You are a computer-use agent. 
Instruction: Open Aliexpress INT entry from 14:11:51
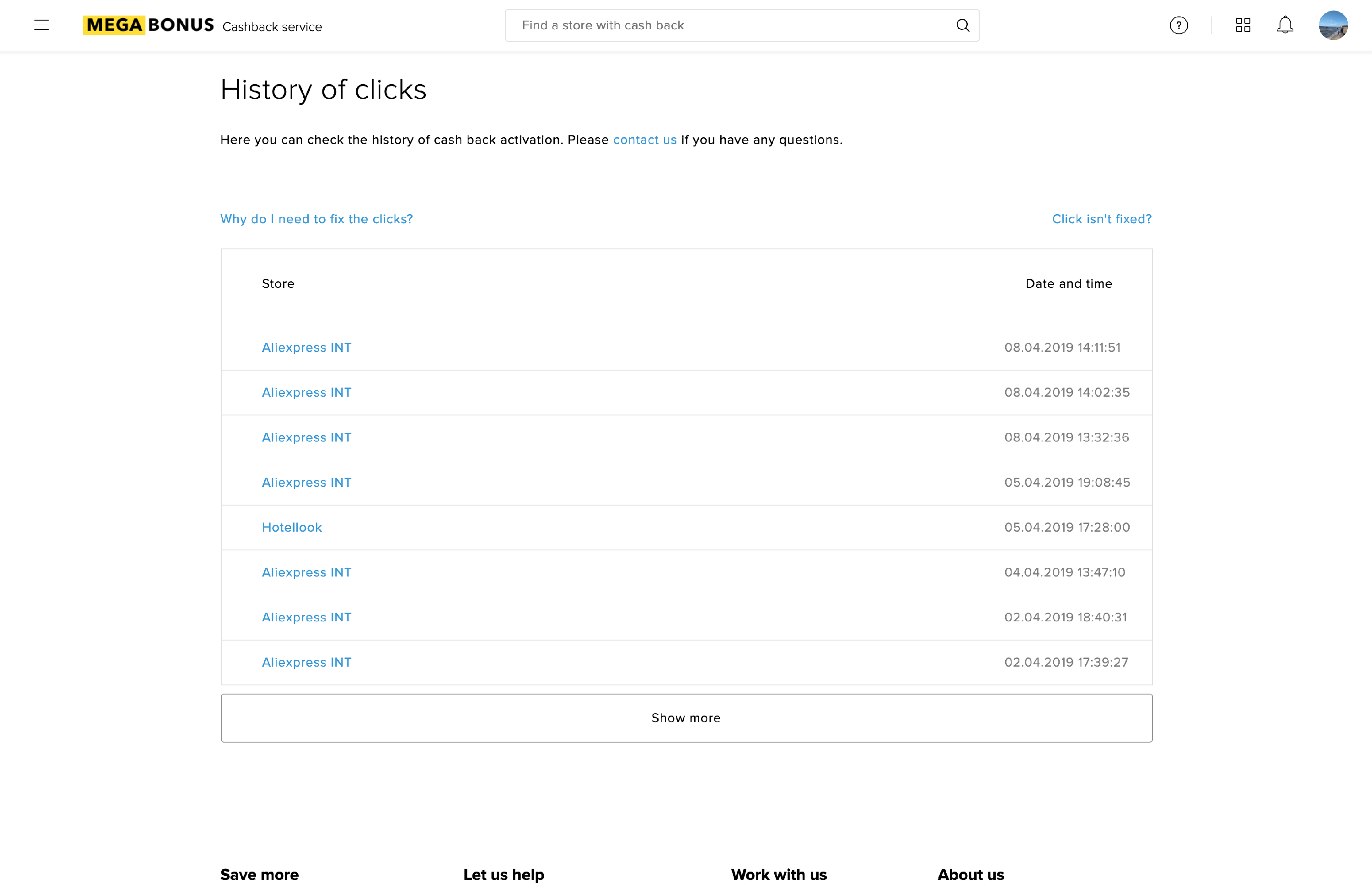[307, 347]
